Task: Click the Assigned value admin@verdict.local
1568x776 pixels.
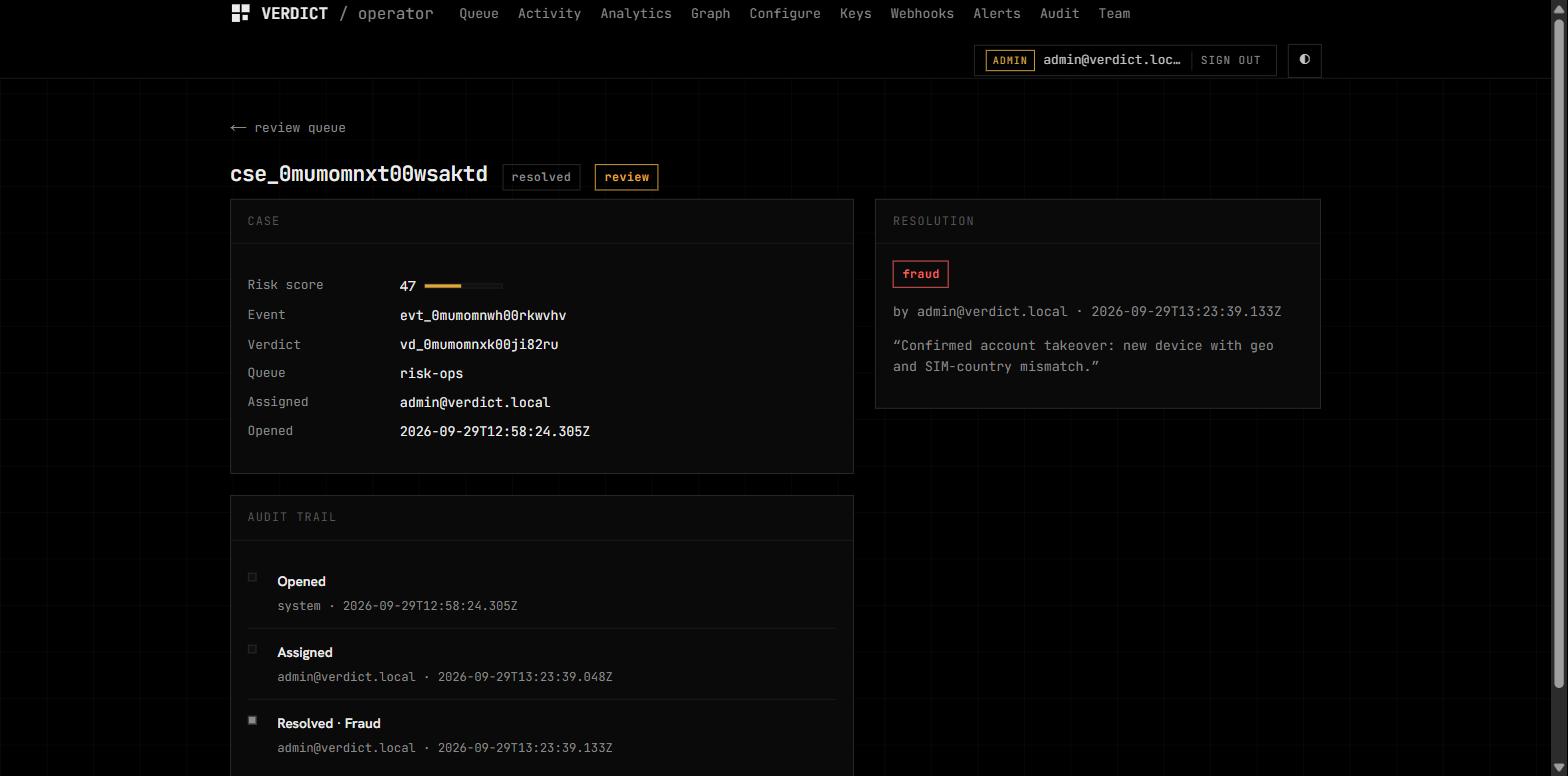Action: coord(475,403)
